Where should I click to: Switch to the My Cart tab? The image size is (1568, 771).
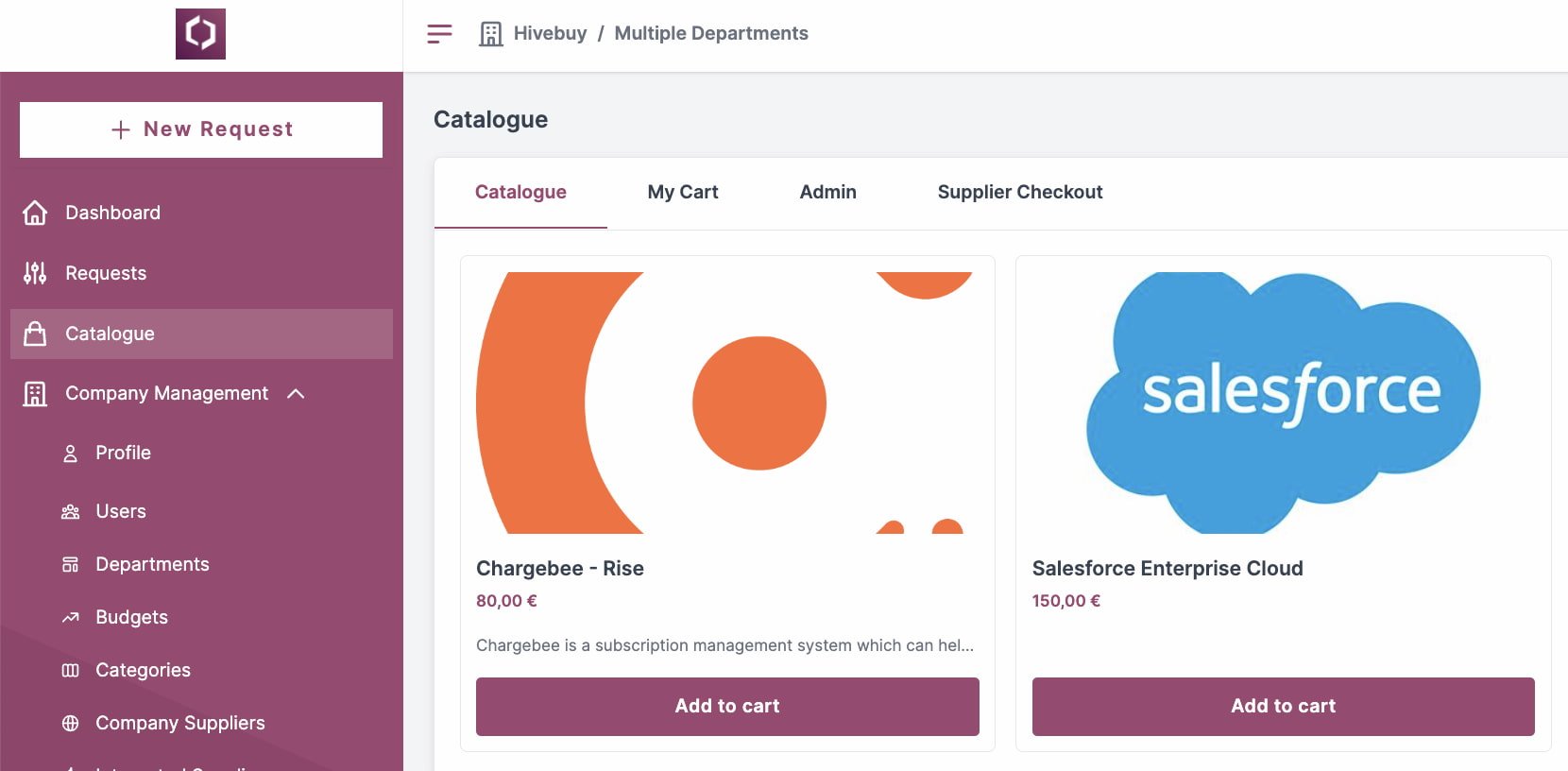point(683,193)
